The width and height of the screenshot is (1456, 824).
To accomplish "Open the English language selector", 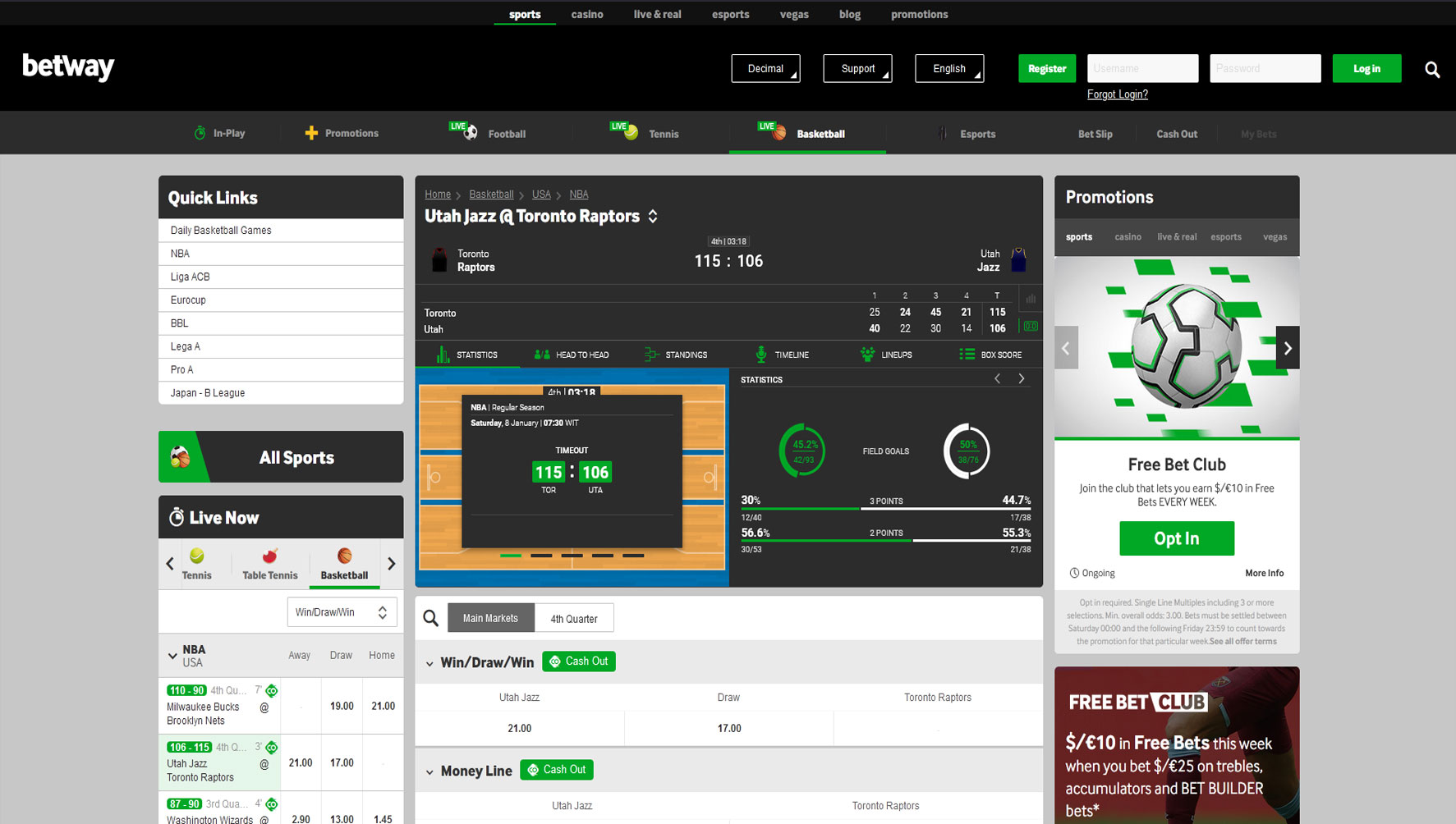I will click(x=948, y=68).
